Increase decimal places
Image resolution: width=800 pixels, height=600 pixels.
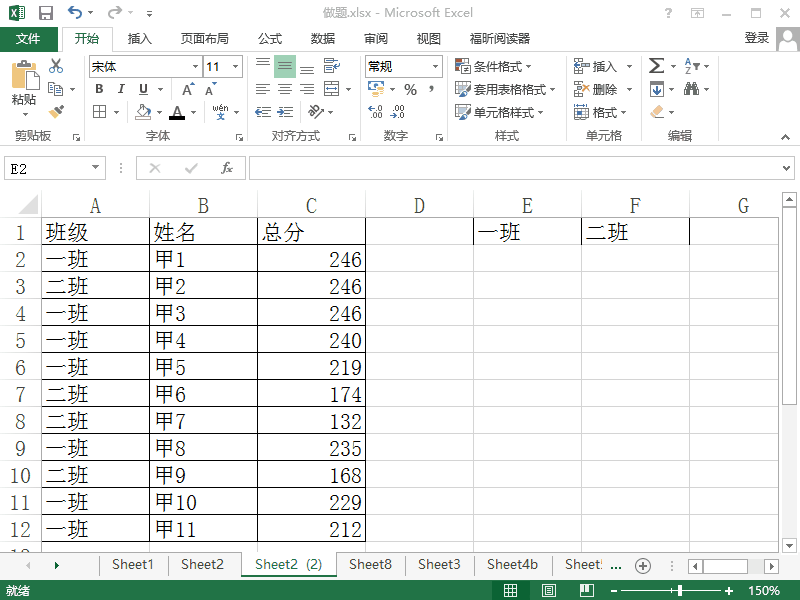pos(376,112)
